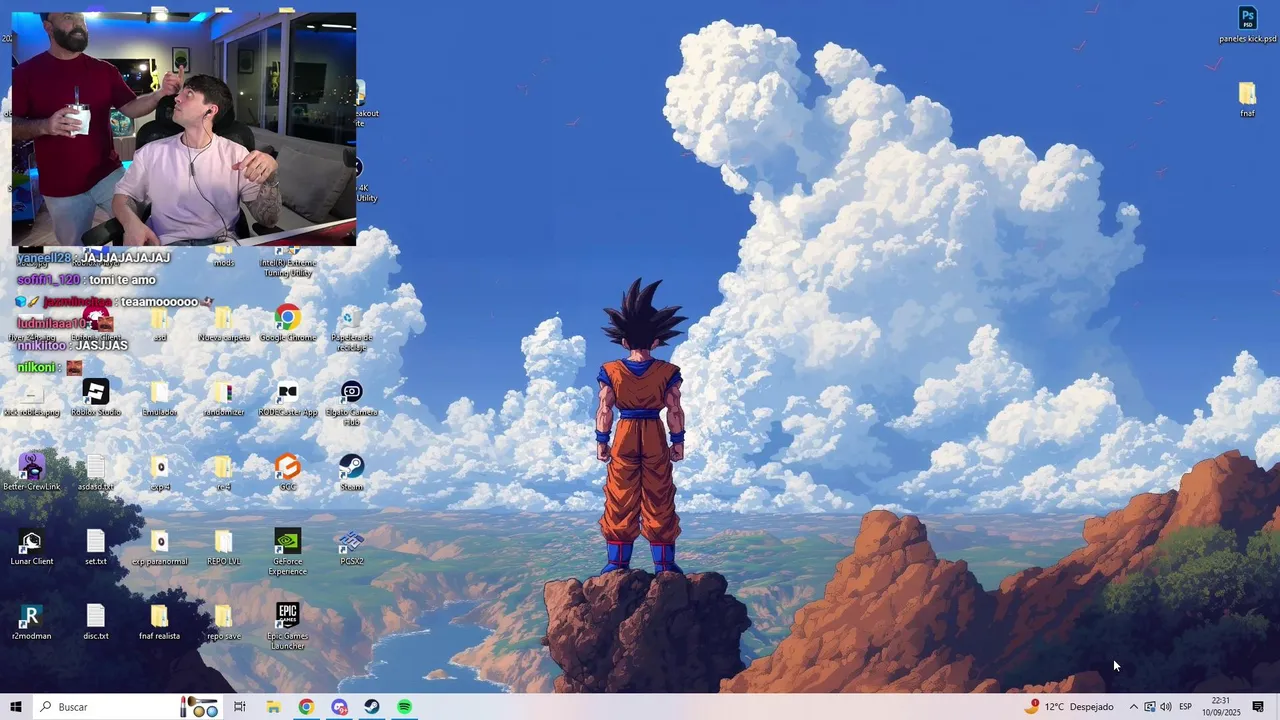Image resolution: width=1280 pixels, height=720 pixels.
Task: Open the clock showing 22:31
Action: (x=1221, y=707)
